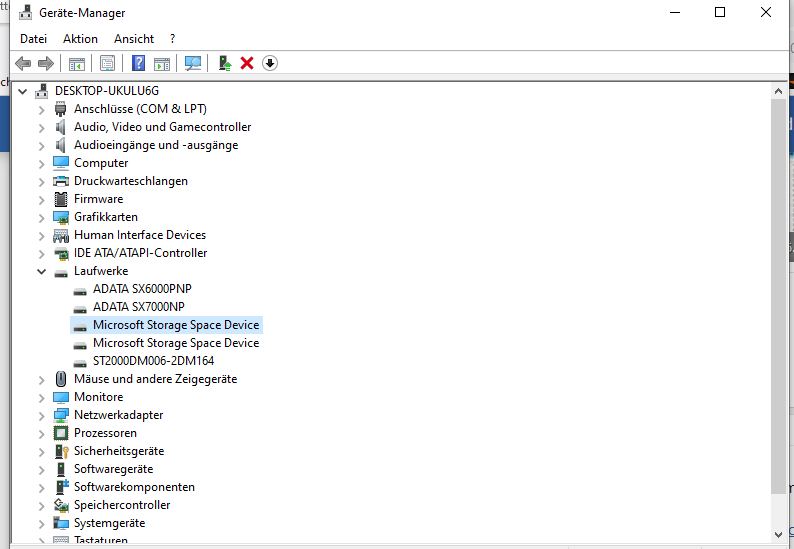Expand the Systemgeräte category
The width and height of the screenshot is (794, 549).
click(x=42, y=523)
